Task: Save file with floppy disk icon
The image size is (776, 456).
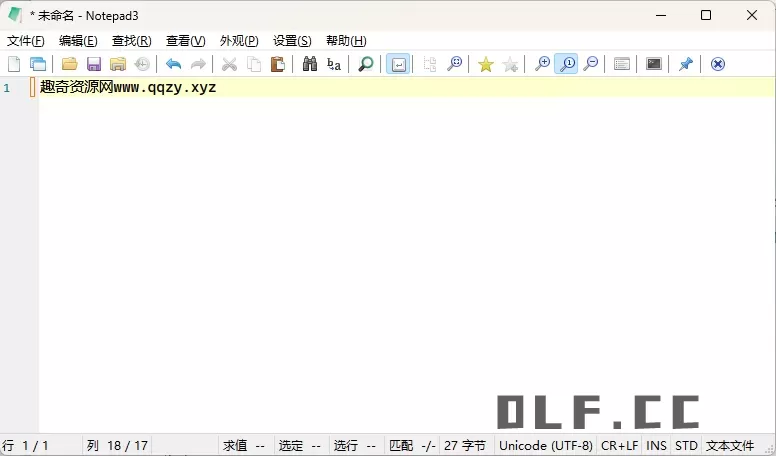Action: (x=94, y=64)
